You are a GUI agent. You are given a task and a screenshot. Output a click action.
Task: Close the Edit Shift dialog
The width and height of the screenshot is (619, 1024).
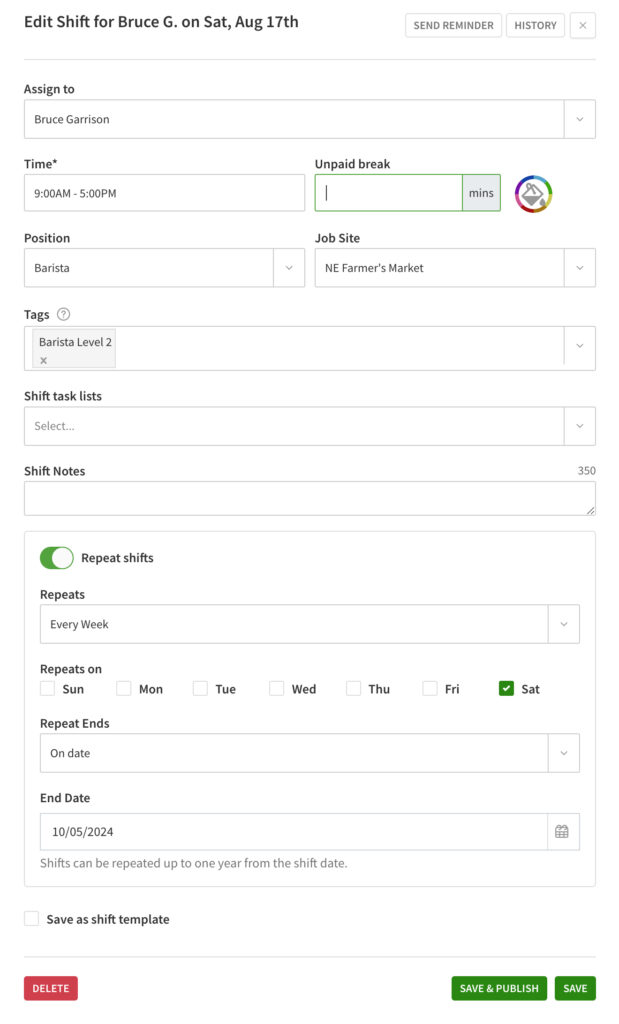click(583, 25)
